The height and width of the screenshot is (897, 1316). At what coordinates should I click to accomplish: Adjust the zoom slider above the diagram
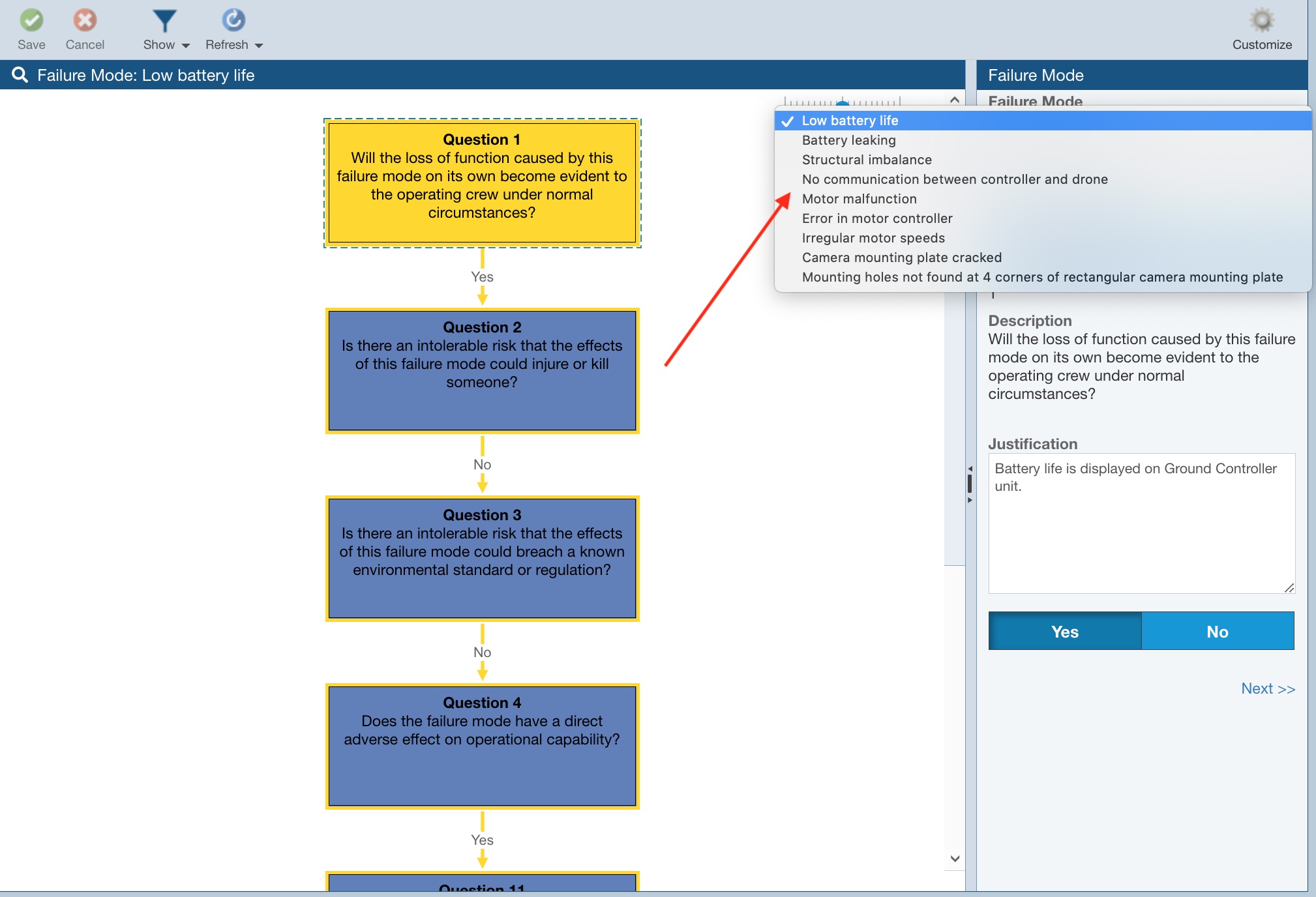click(843, 102)
